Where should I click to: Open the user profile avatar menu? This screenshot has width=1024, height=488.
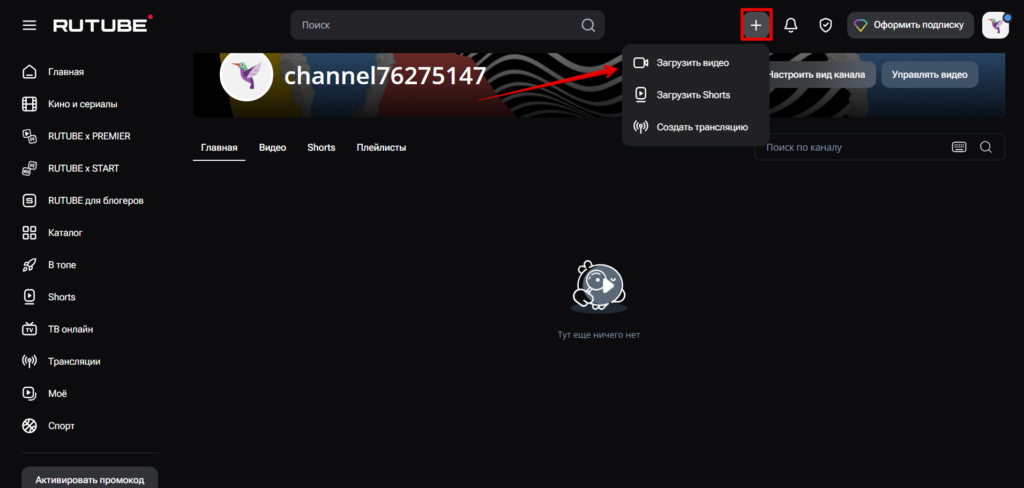click(x=996, y=25)
